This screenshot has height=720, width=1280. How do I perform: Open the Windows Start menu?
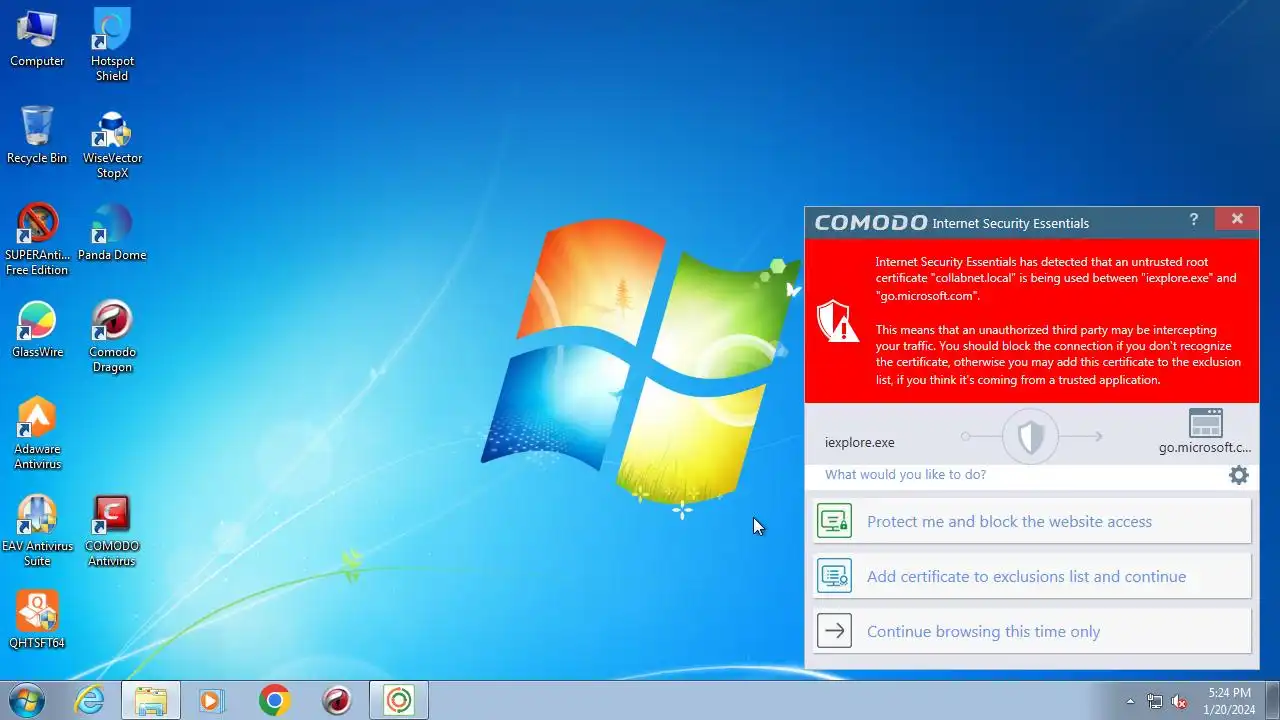(27, 700)
